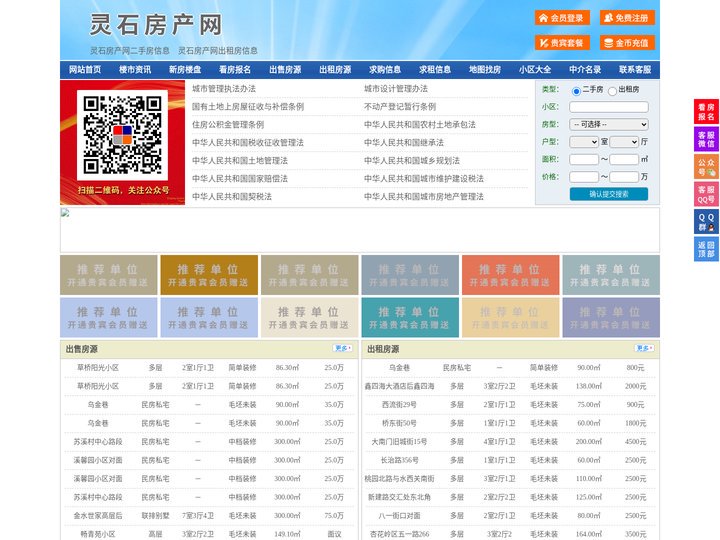Click the 返回顶部 side icon
The width and height of the screenshot is (720, 540).
point(706,249)
